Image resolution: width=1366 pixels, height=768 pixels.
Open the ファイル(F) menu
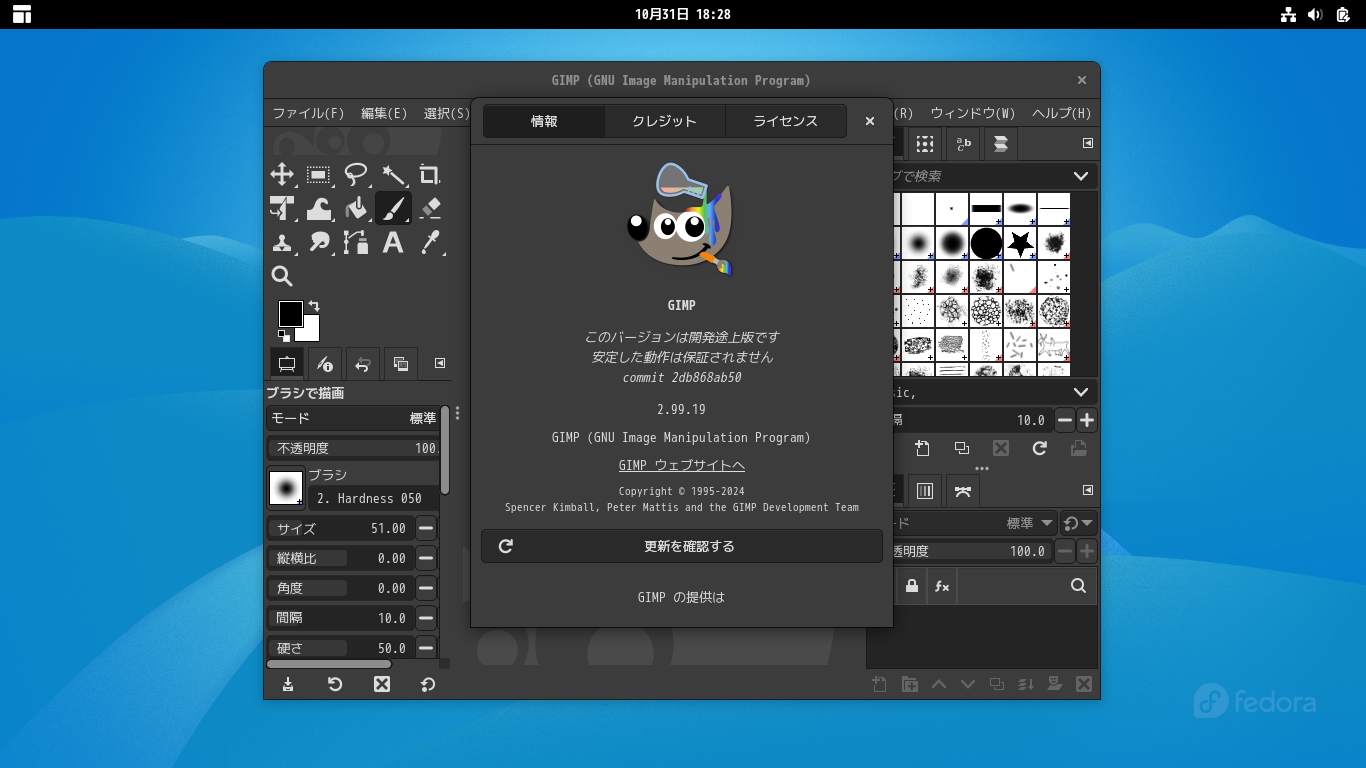[308, 113]
